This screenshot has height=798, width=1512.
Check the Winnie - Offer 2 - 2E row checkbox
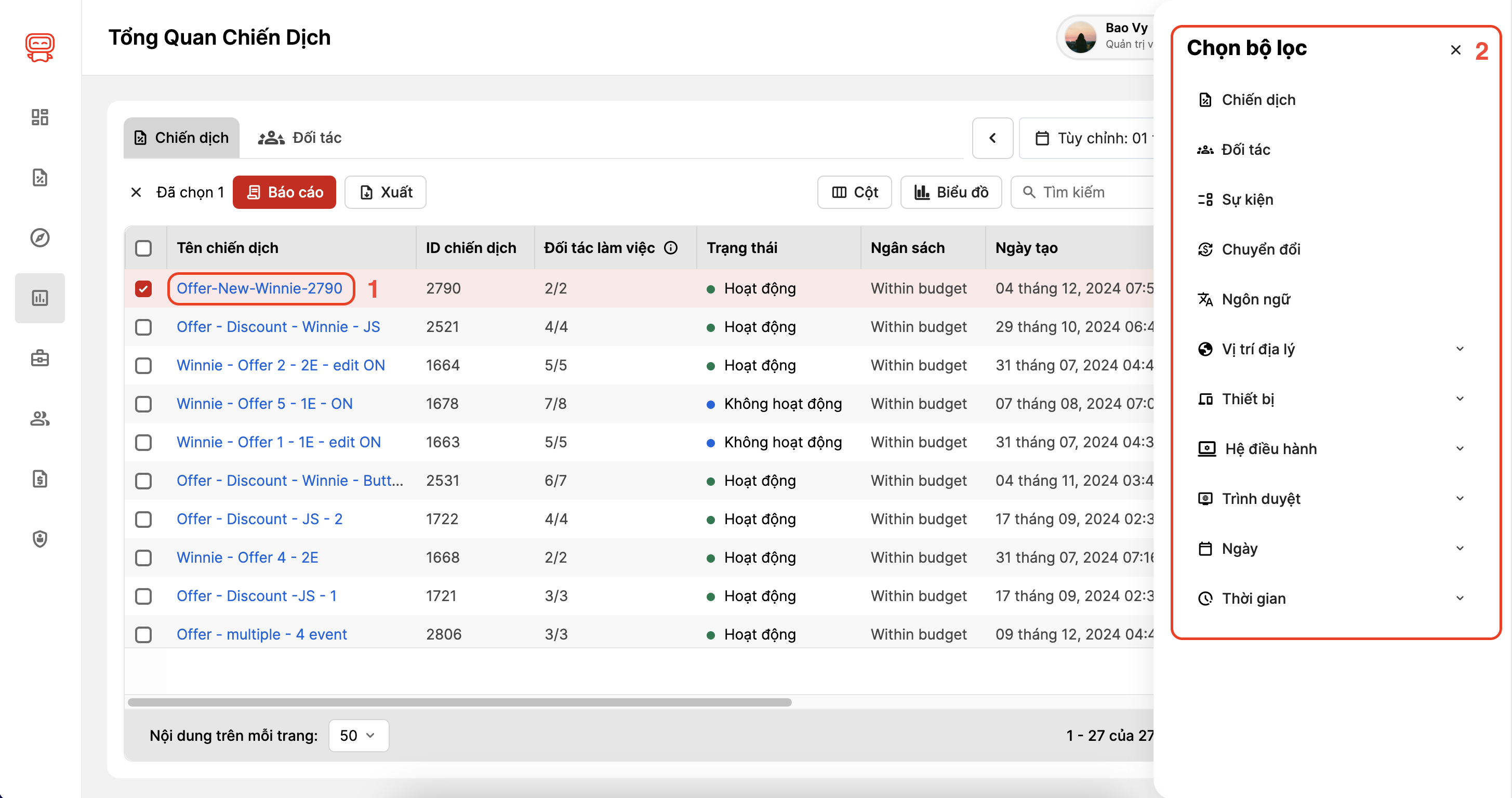[x=143, y=366]
